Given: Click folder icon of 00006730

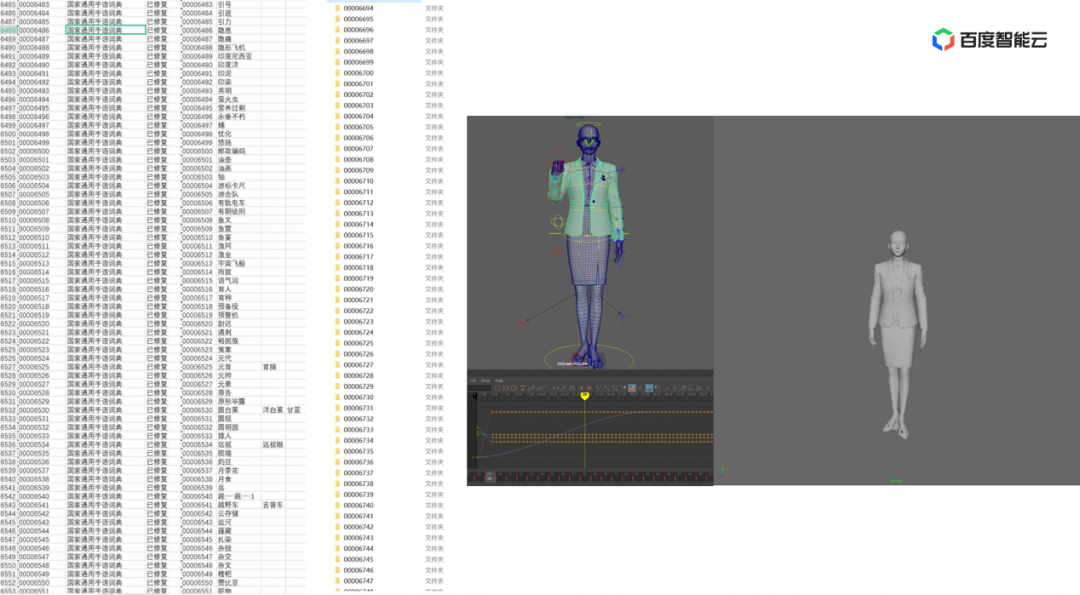Looking at the screenshot, I should pos(338,397).
